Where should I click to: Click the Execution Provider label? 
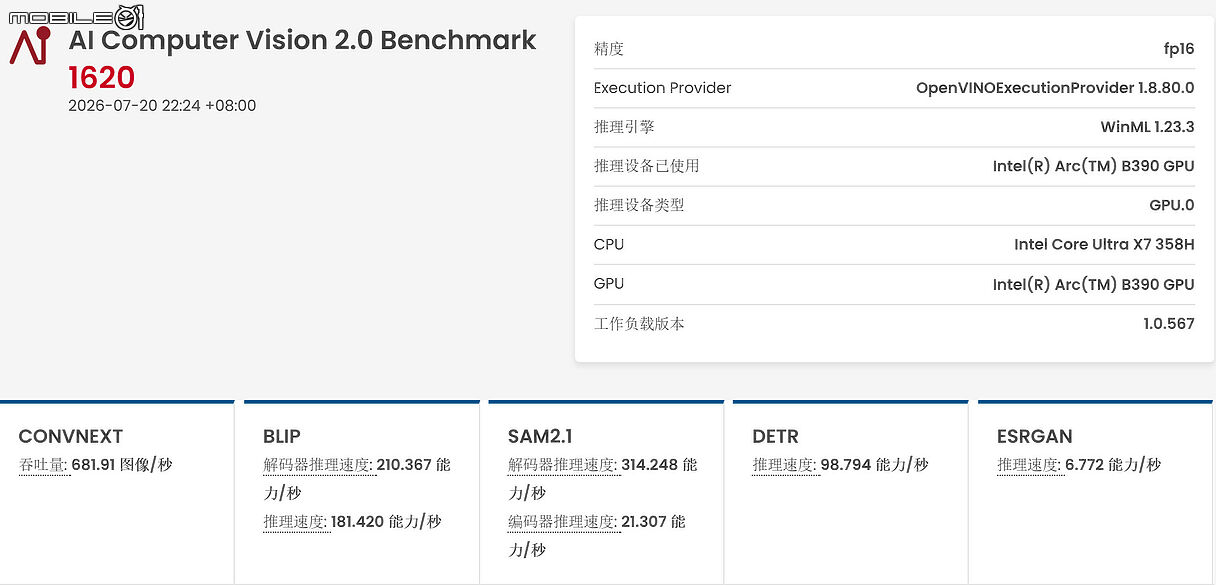tap(662, 88)
